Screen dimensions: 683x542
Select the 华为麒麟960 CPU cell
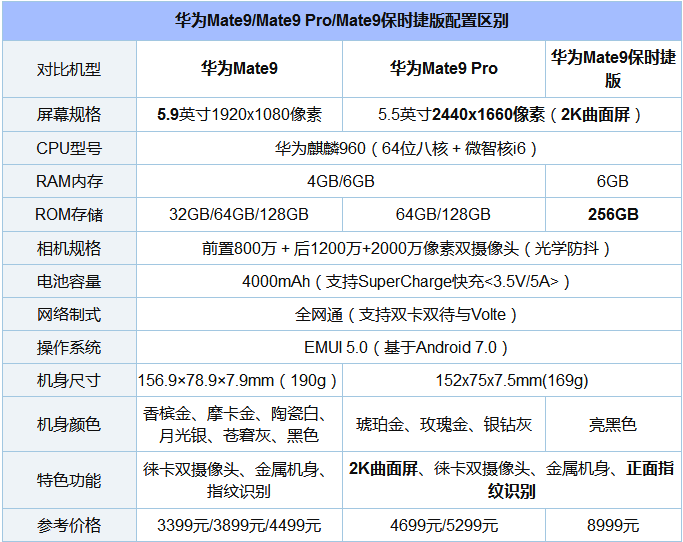[409, 149]
